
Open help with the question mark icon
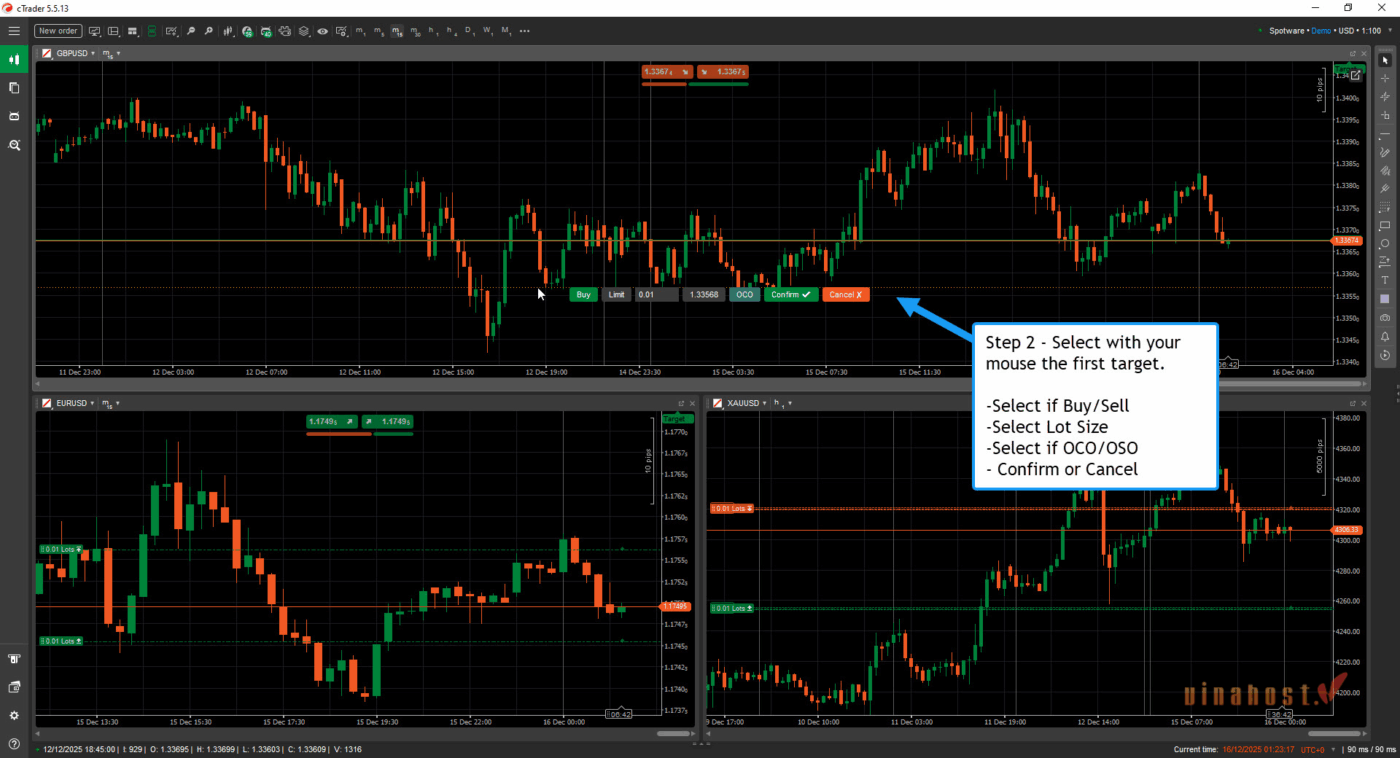[x=14, y=742]
